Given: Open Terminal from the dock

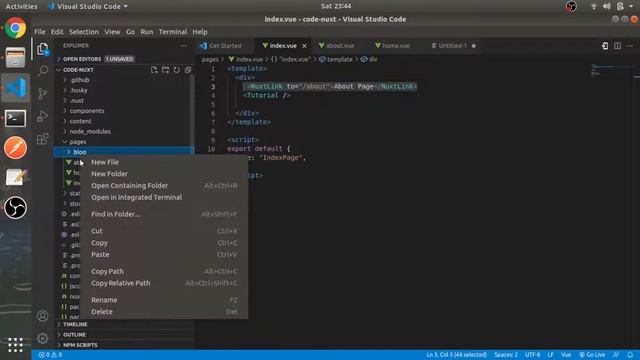Looking at the screenshot, I should [x=16, y=118].
